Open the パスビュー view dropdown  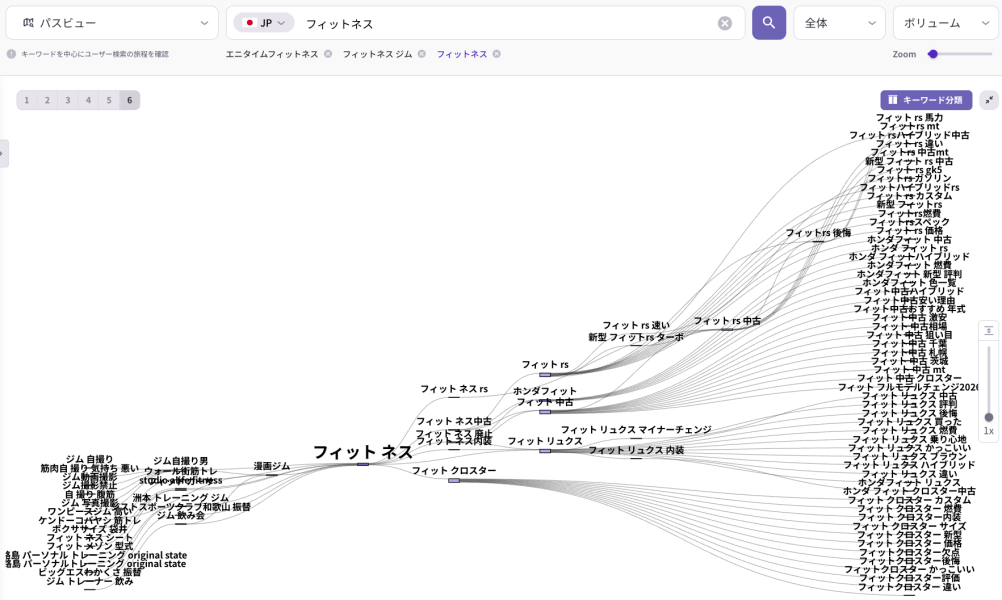point(112,22)
